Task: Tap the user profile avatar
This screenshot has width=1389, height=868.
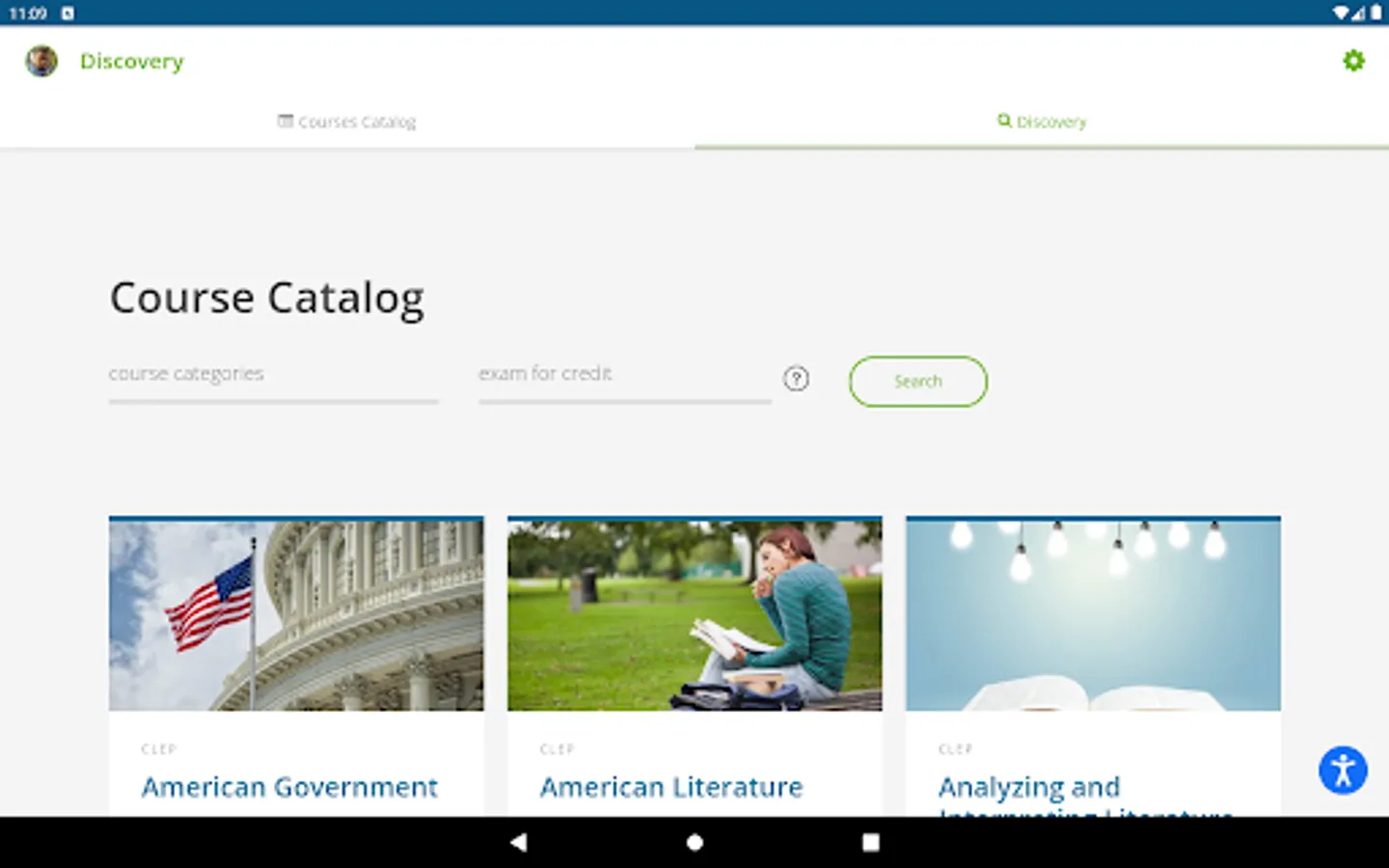Action: [x=41, y=61]
